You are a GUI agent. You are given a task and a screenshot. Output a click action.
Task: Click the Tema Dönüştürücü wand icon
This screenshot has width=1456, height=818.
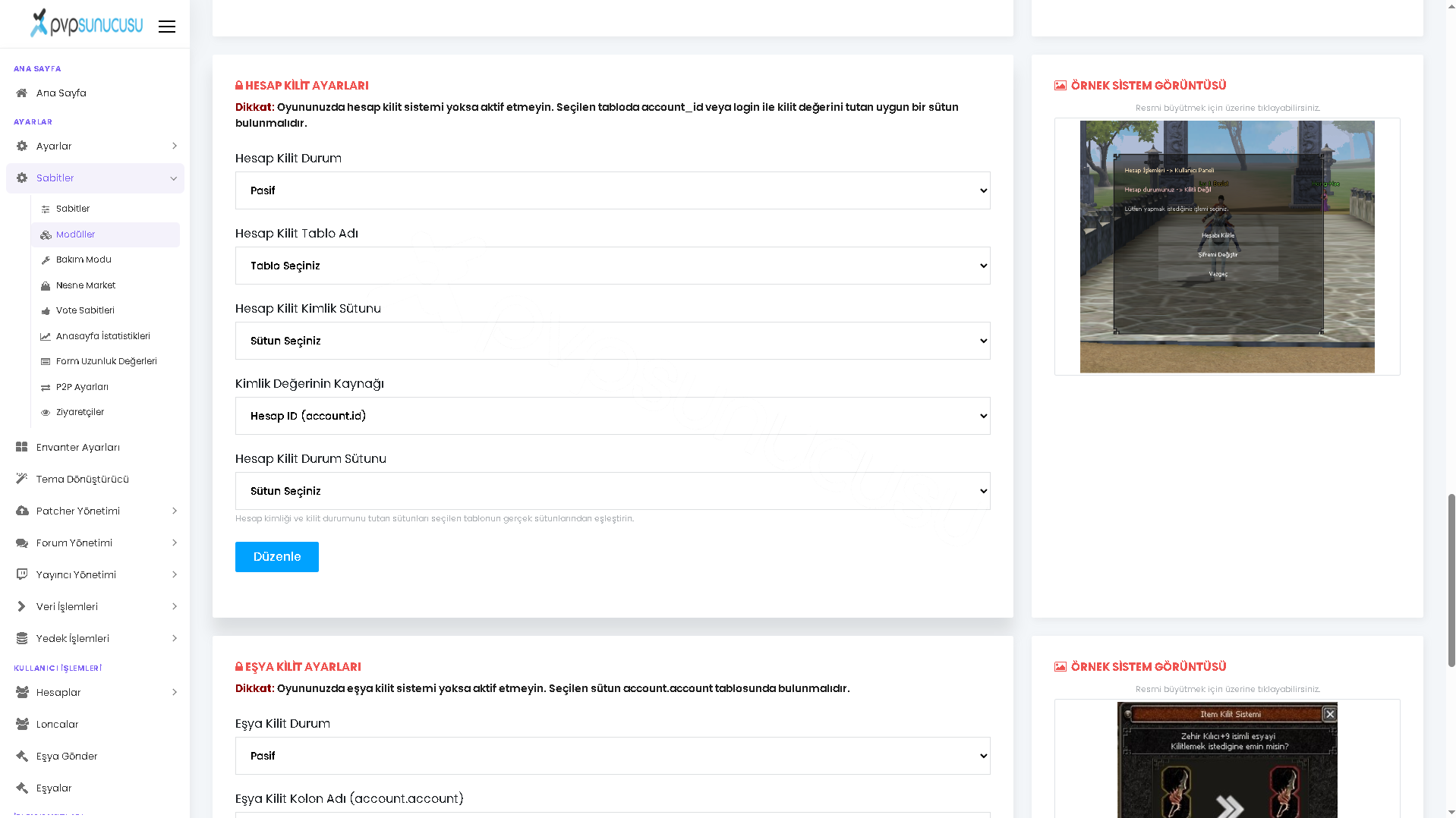(22, 480)
